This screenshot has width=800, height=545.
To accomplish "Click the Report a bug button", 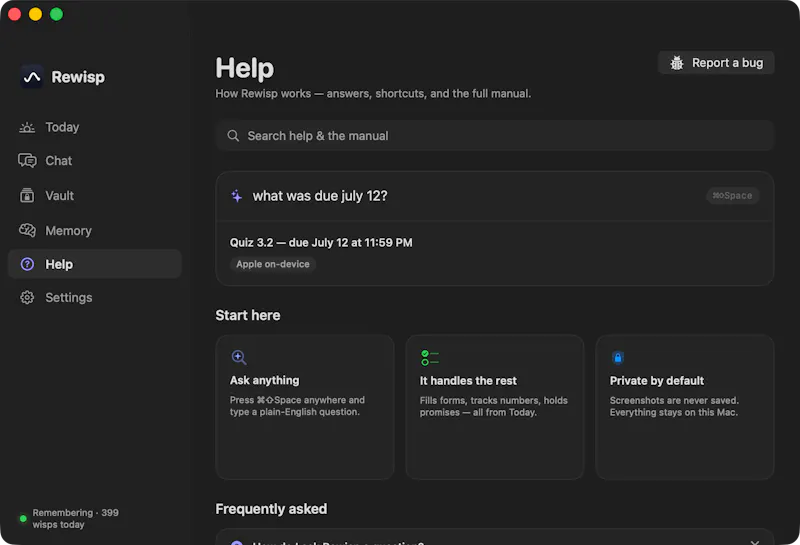I will pyautogui.click(x=716, y=63).
